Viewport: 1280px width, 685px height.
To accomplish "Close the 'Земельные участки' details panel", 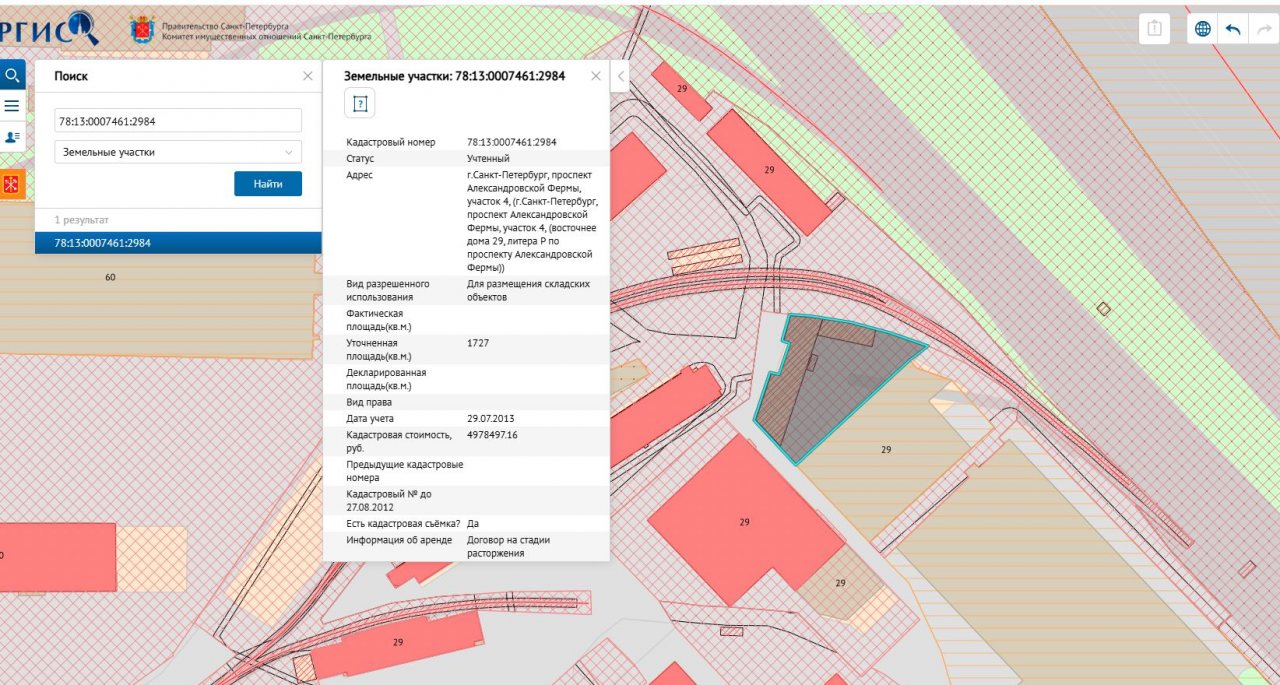I will coord(596,76).
